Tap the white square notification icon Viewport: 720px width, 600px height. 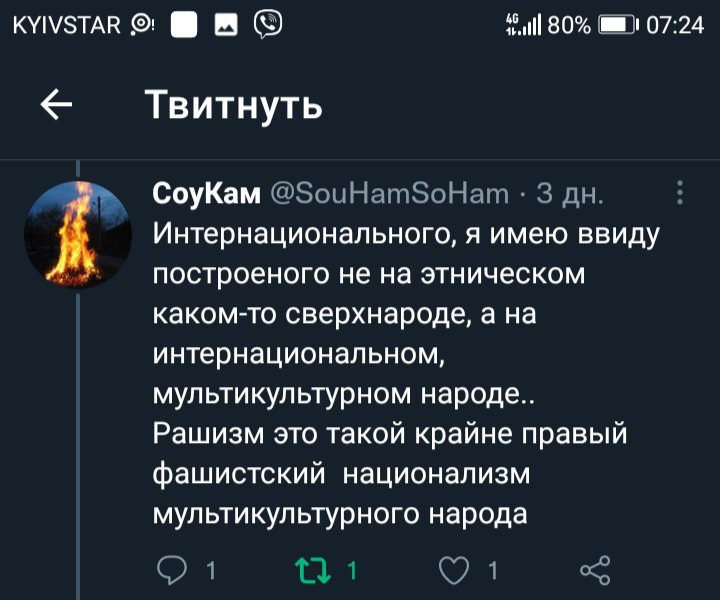pos(185,23)
